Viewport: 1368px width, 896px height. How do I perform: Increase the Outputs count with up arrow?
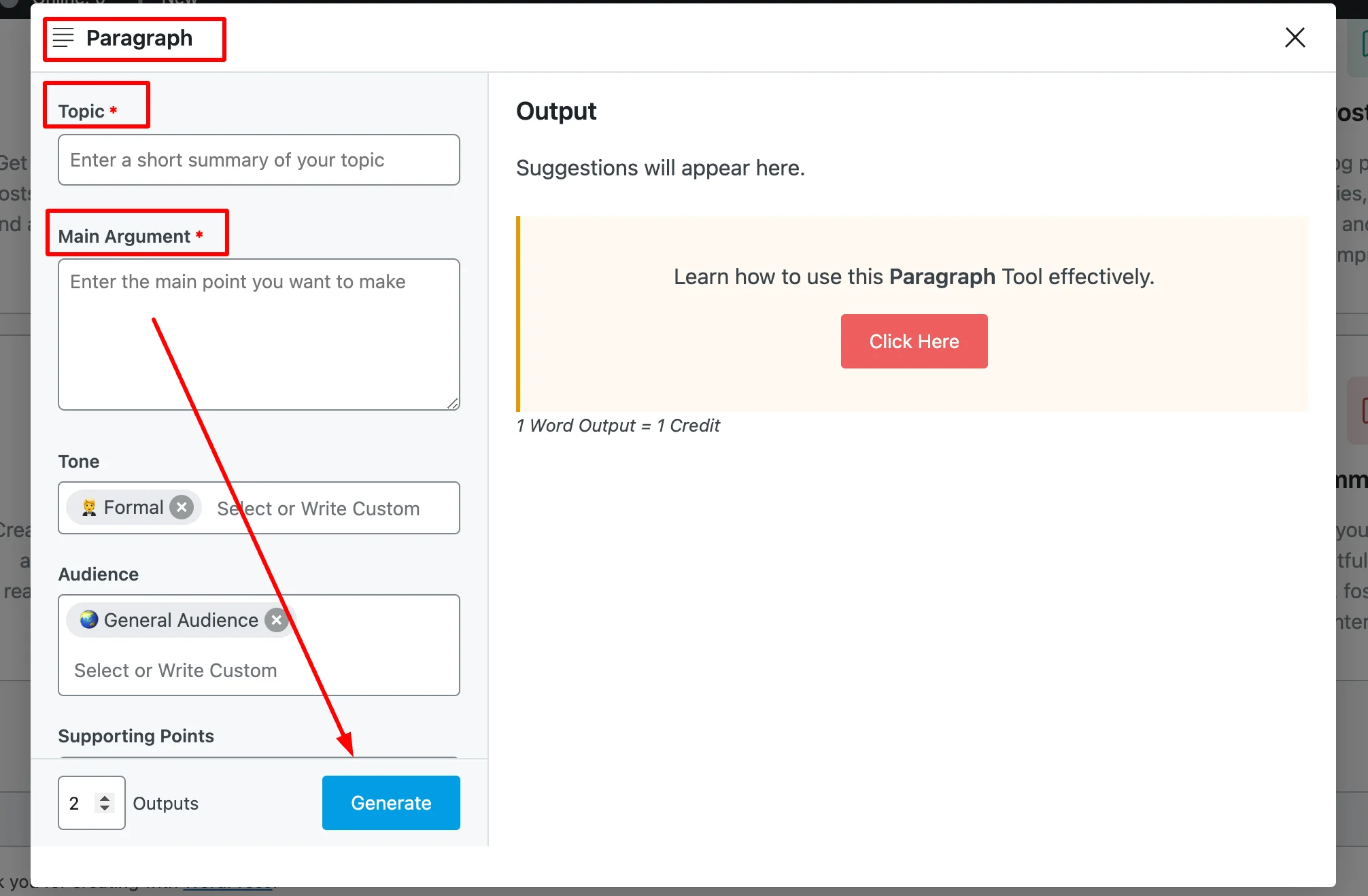pos(105,797)
